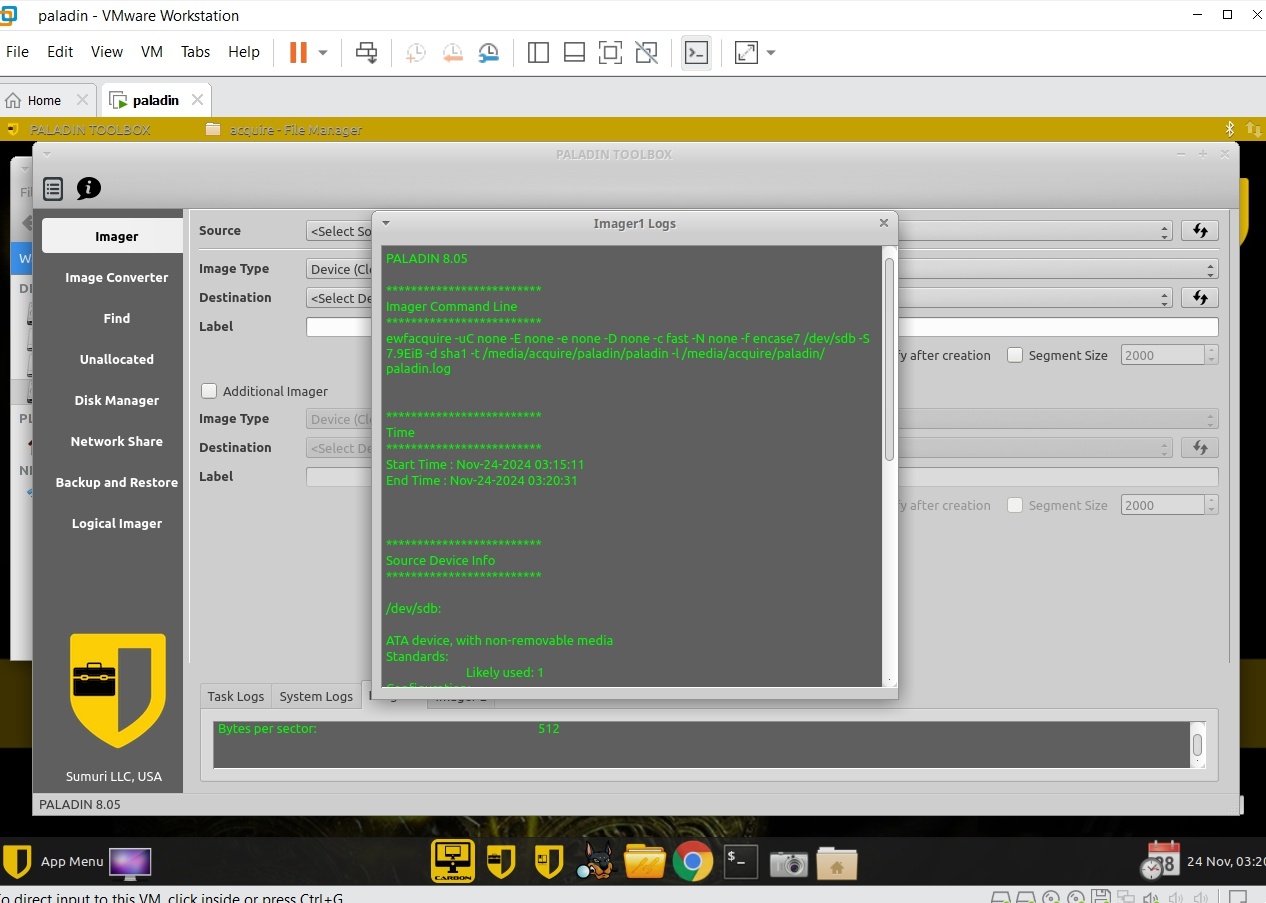Enable the Additional Imager checkbox
Image resolution: width=1266 pixels, height=903 pixels.
209,391
